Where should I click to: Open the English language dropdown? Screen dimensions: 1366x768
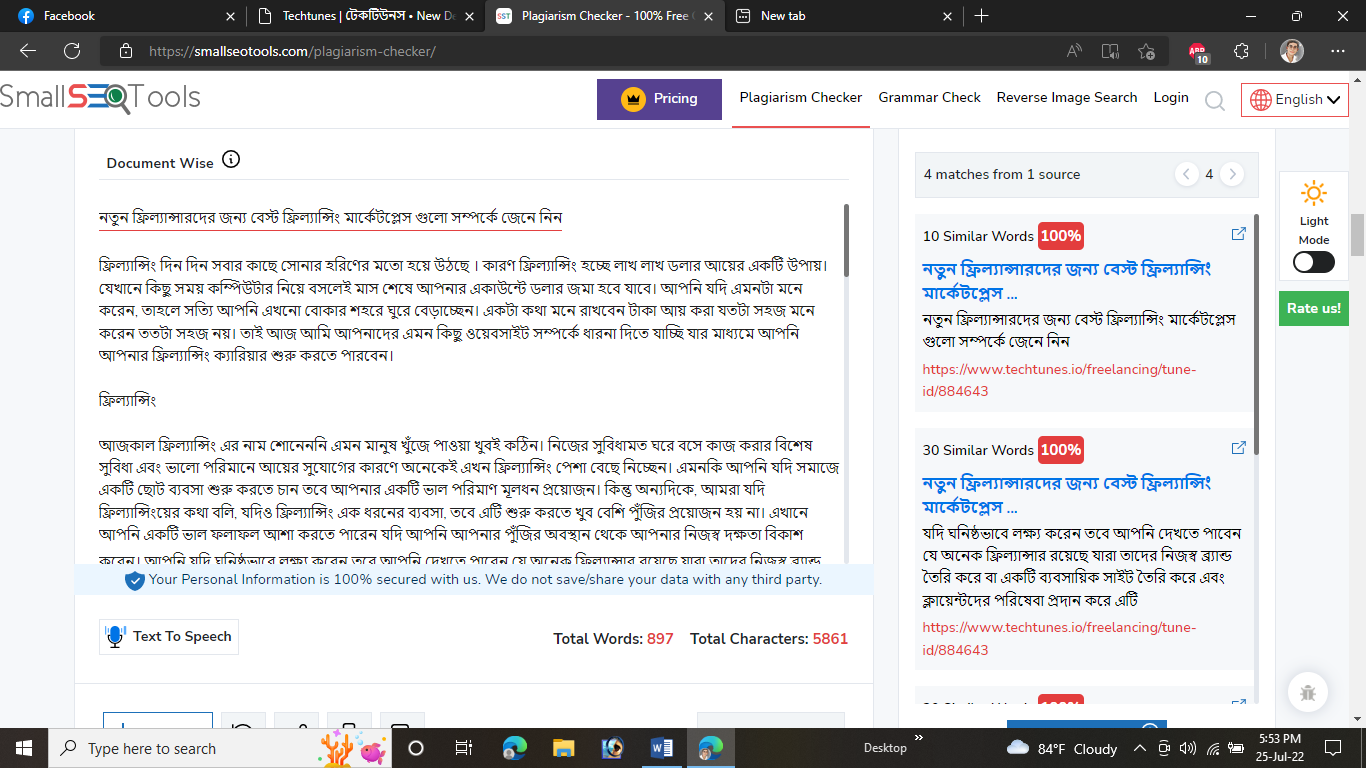point(1294,99)
